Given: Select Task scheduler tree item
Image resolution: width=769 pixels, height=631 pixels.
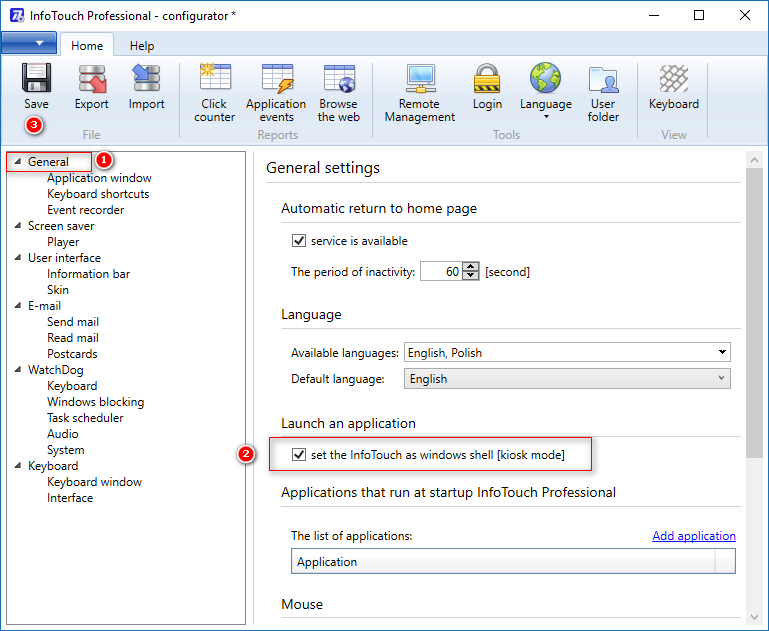Looking at the screenshot, I should [x=85, y=418].
